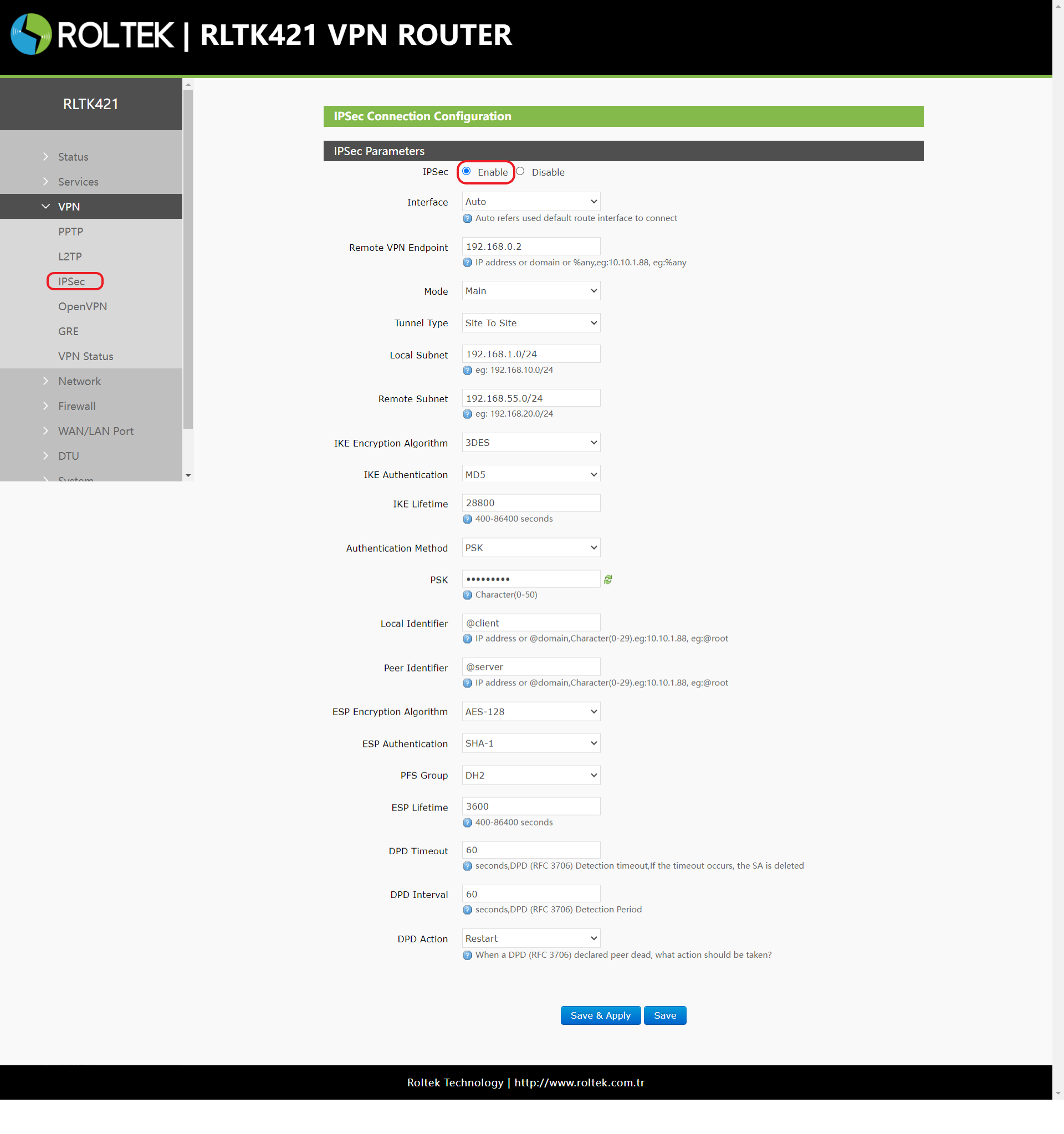
Task: Collapse the VPN section in the sidebar
Action: click(x=68, y=206)
